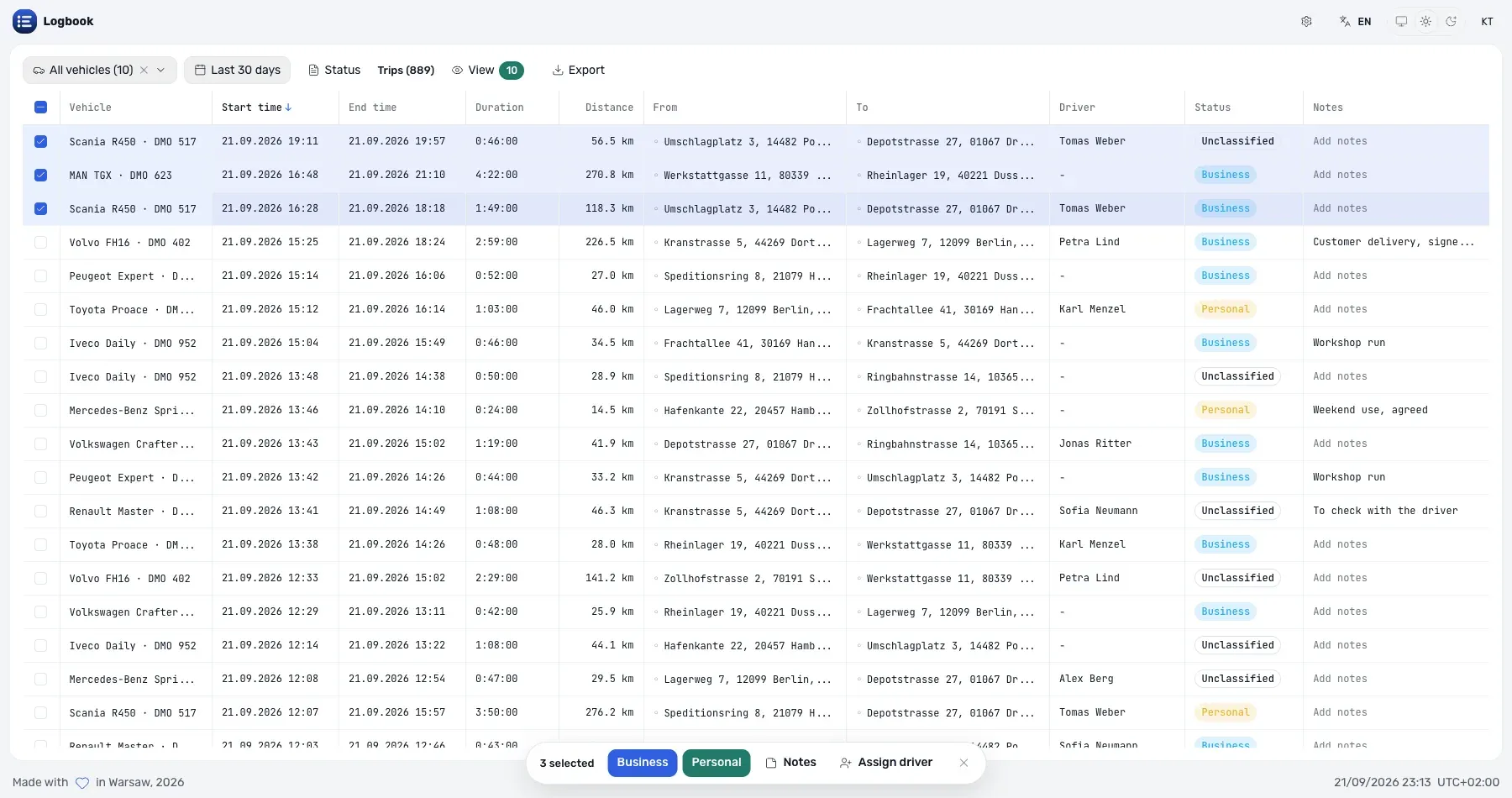Open the View columns menu
This screenshot has width=1512, height=798.
pyautogui.click(x=487, y=71)
